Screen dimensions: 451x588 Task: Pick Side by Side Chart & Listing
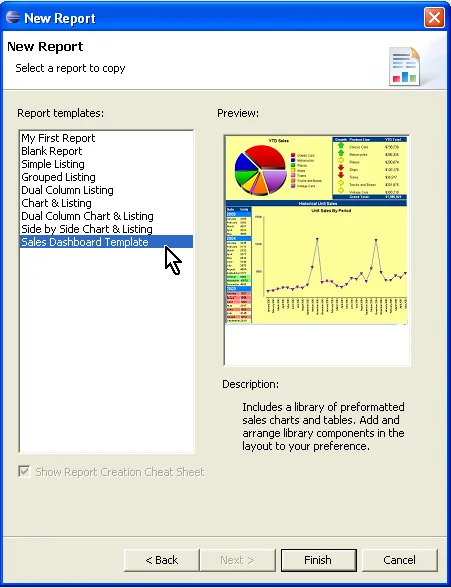coord(87,229)
